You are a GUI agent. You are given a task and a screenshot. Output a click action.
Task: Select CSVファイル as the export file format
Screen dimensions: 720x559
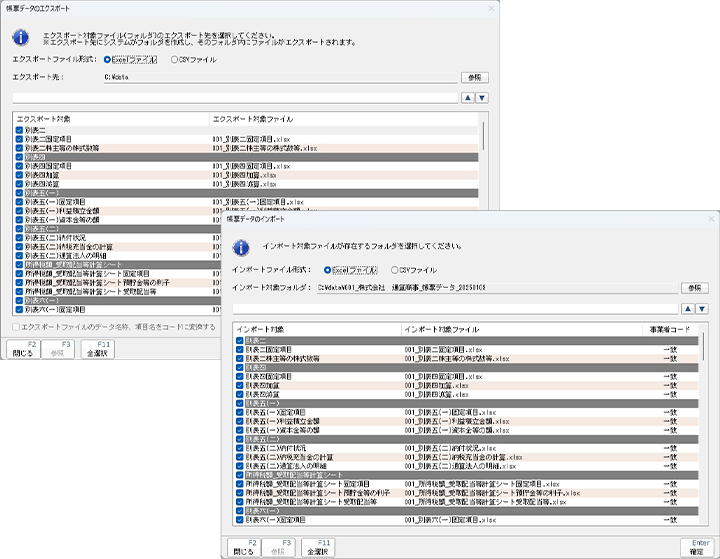[176, 59]
